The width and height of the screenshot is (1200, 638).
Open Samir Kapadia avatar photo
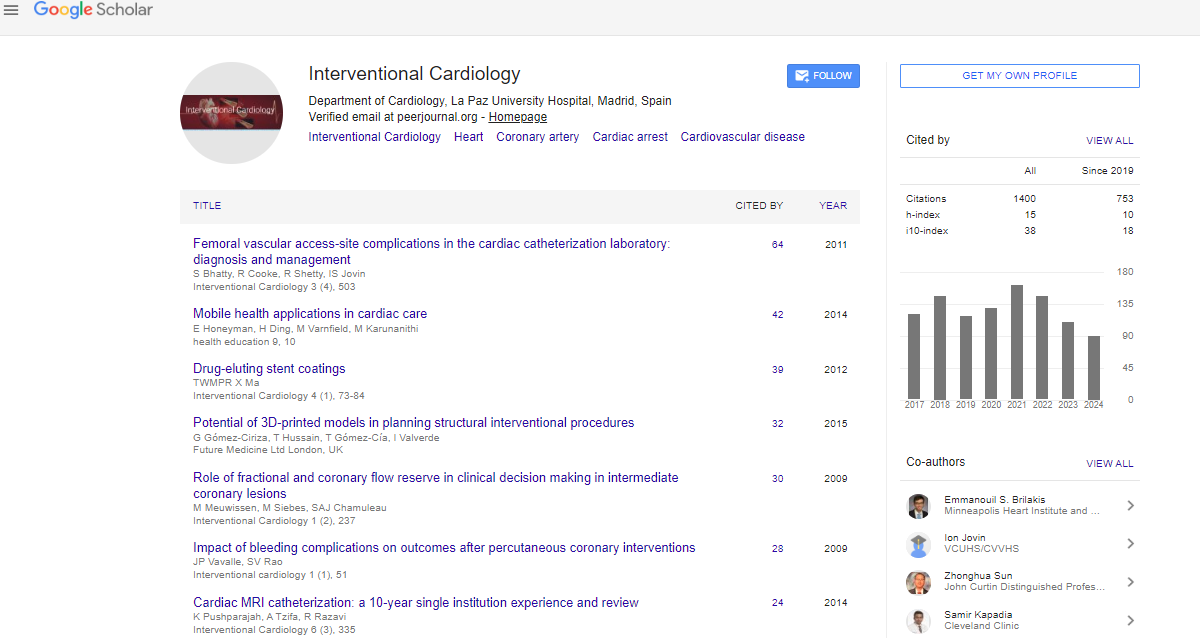[x=918, y=621]
